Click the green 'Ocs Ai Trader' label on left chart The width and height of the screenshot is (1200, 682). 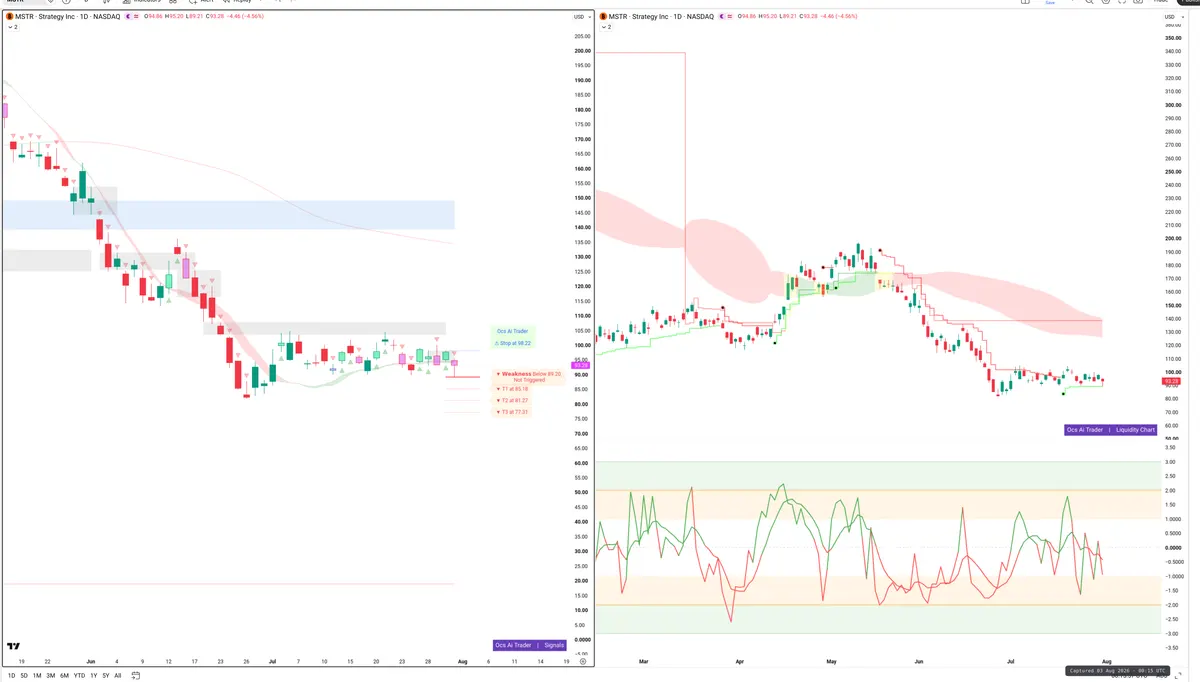point(512,330)
